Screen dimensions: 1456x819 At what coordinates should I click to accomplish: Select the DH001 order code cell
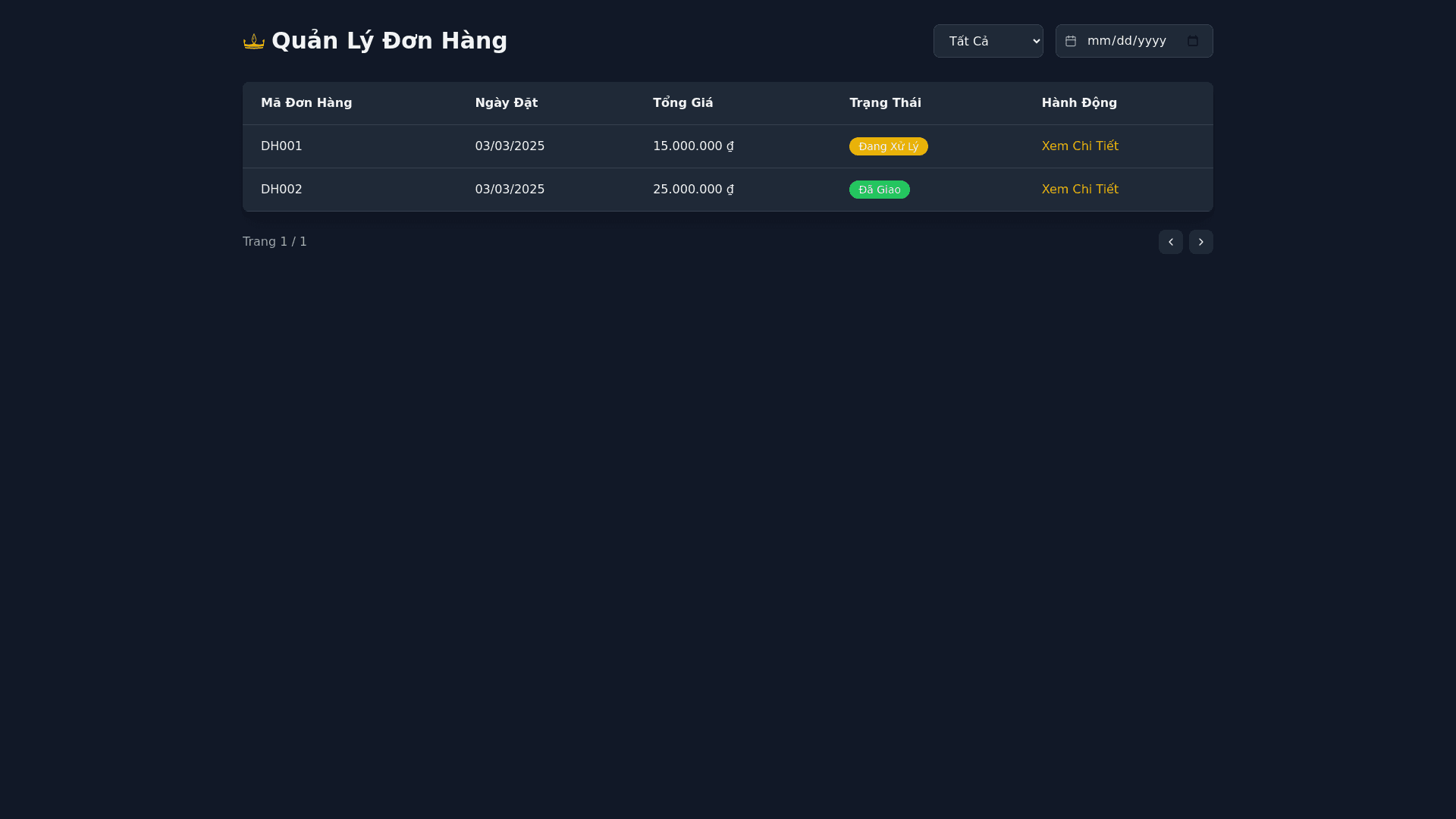pos(281,146)
